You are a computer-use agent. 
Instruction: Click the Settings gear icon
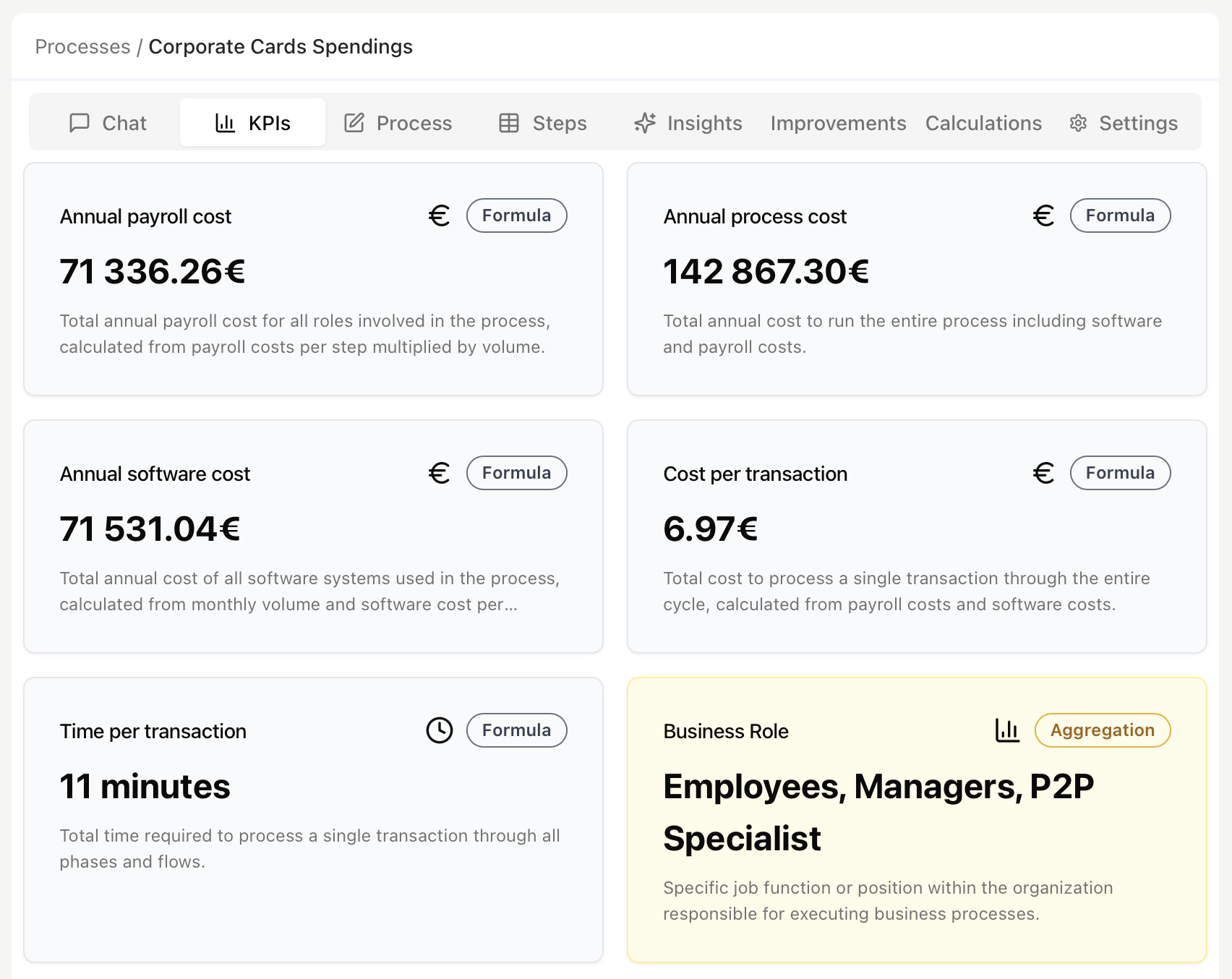tap(1078, 123)
